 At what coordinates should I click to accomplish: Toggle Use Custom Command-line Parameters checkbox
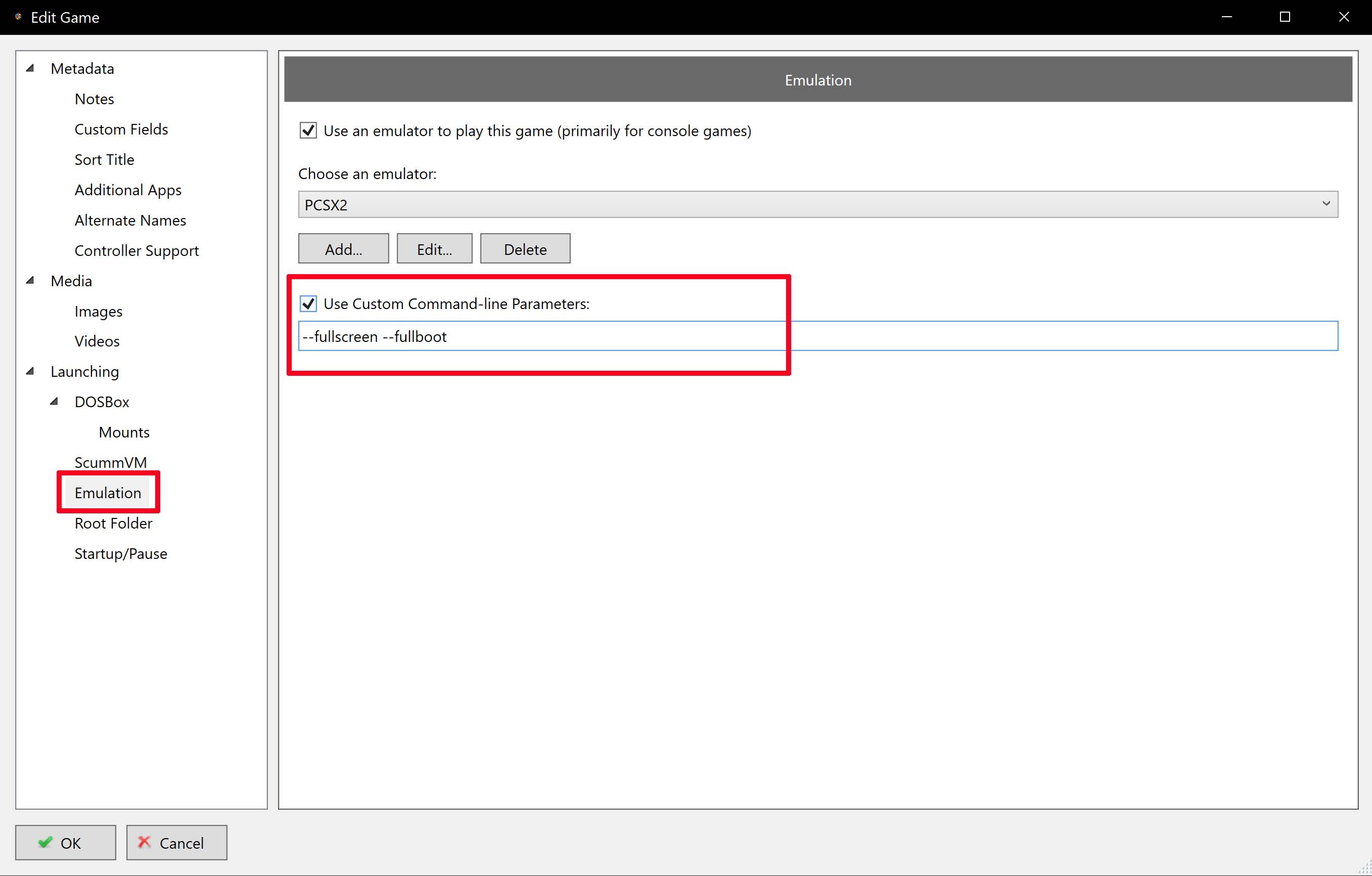click(x=308, y=303)
